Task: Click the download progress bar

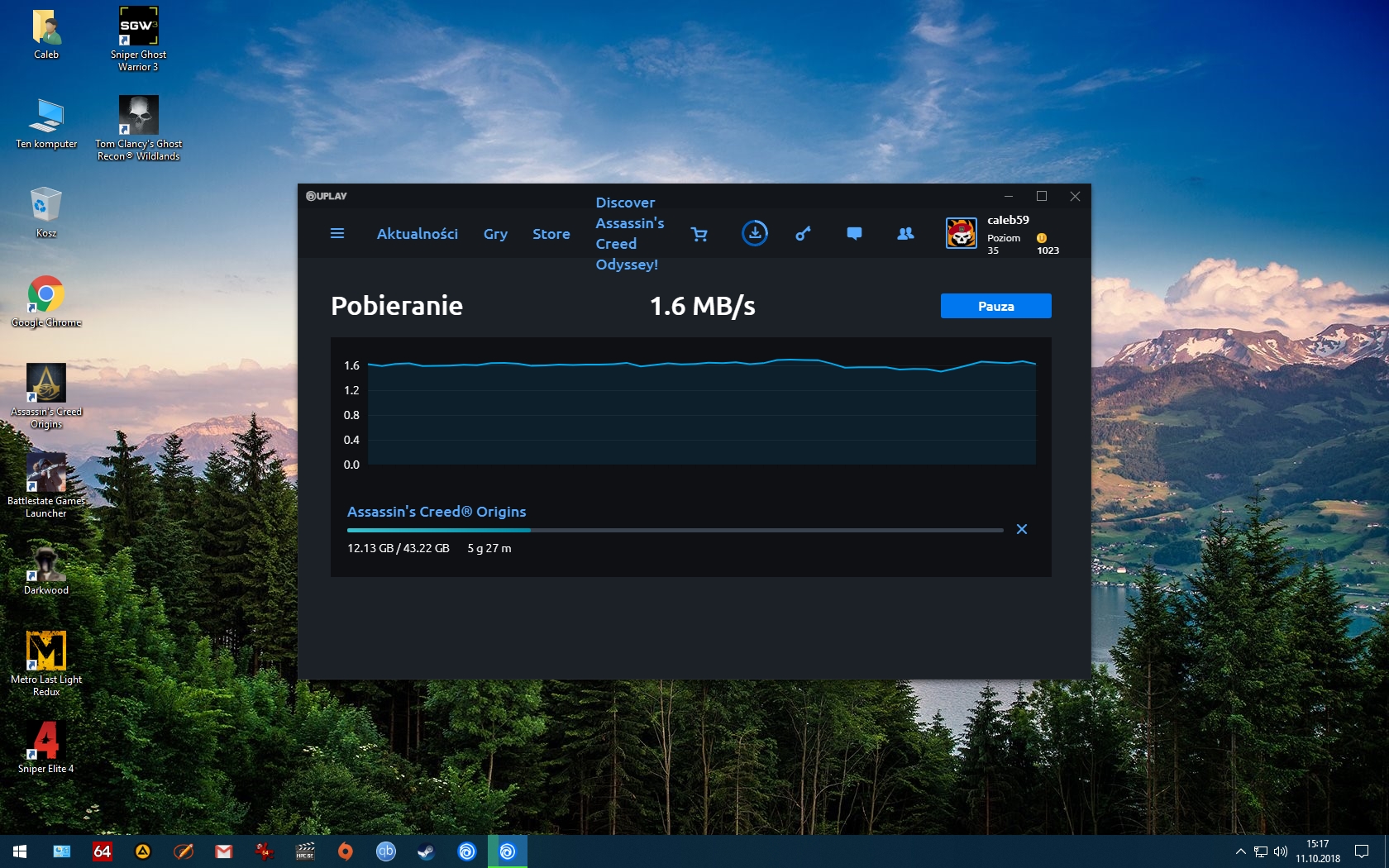Action: 675,530
